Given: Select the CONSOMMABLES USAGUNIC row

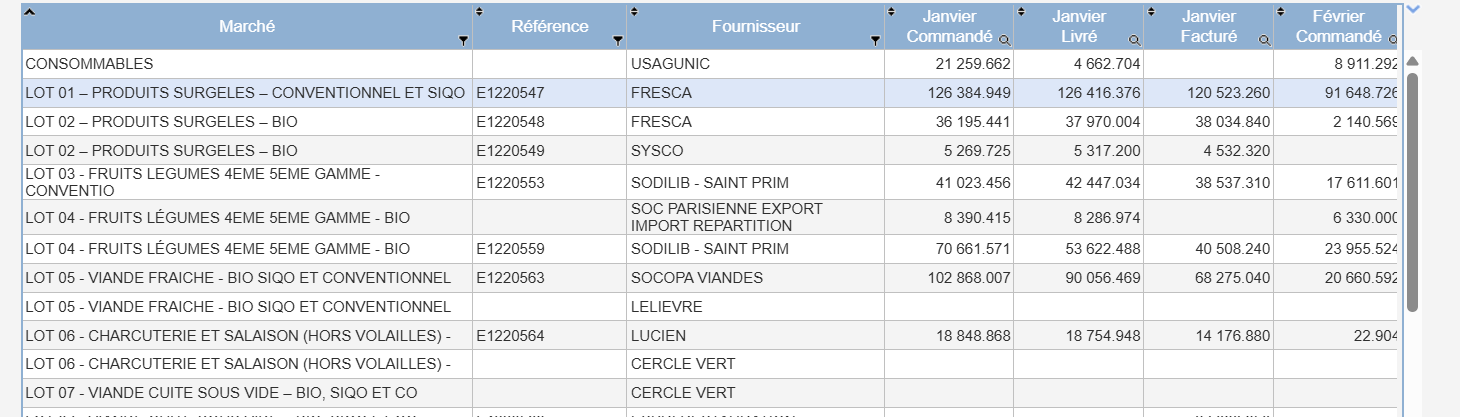Looking at the screenshot, I should coord(709,64).
